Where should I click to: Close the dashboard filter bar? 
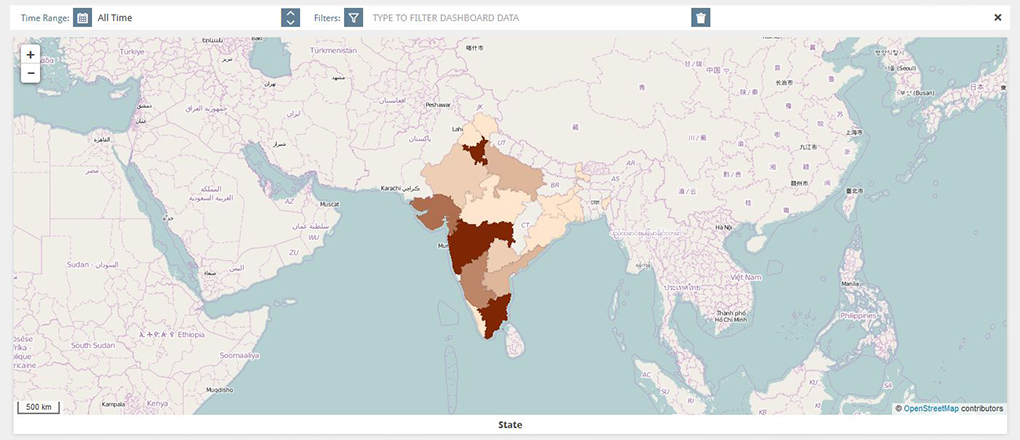(997, 17)
